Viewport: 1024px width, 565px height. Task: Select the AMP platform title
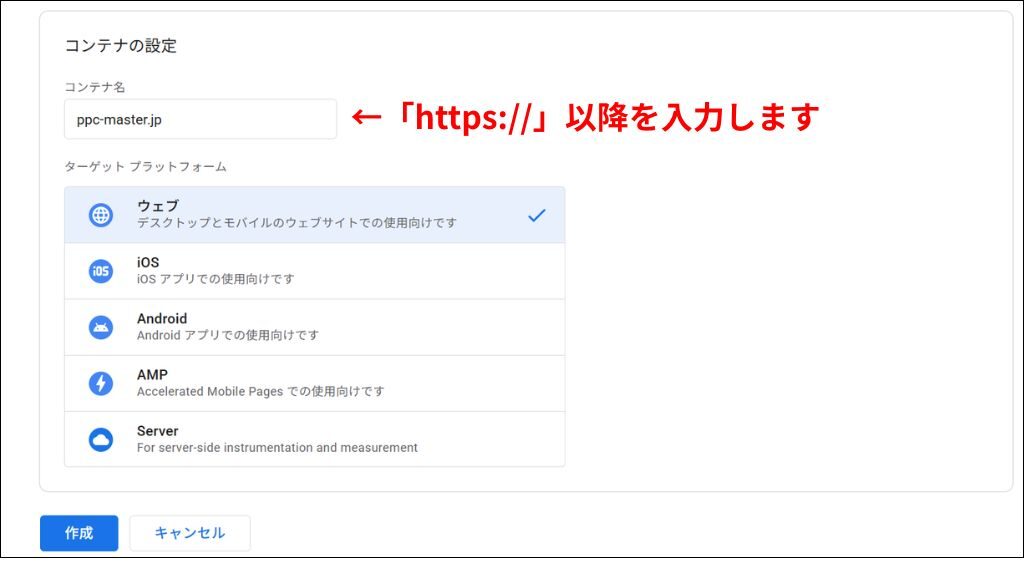coord(152,374)
